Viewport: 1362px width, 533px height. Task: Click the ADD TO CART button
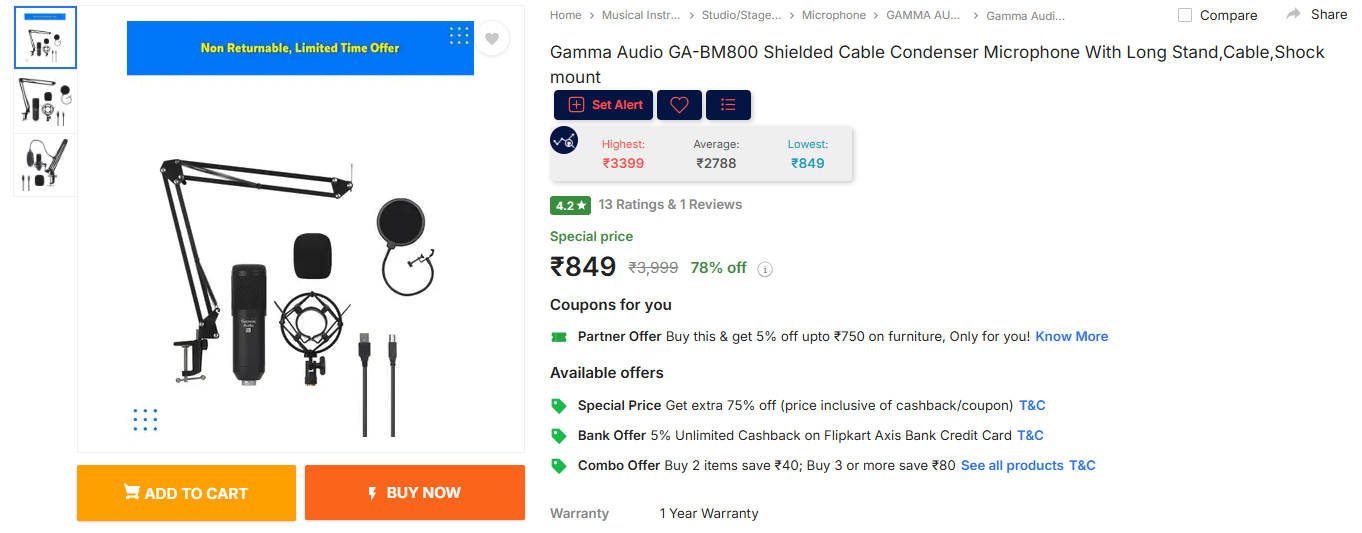point(186,493)
